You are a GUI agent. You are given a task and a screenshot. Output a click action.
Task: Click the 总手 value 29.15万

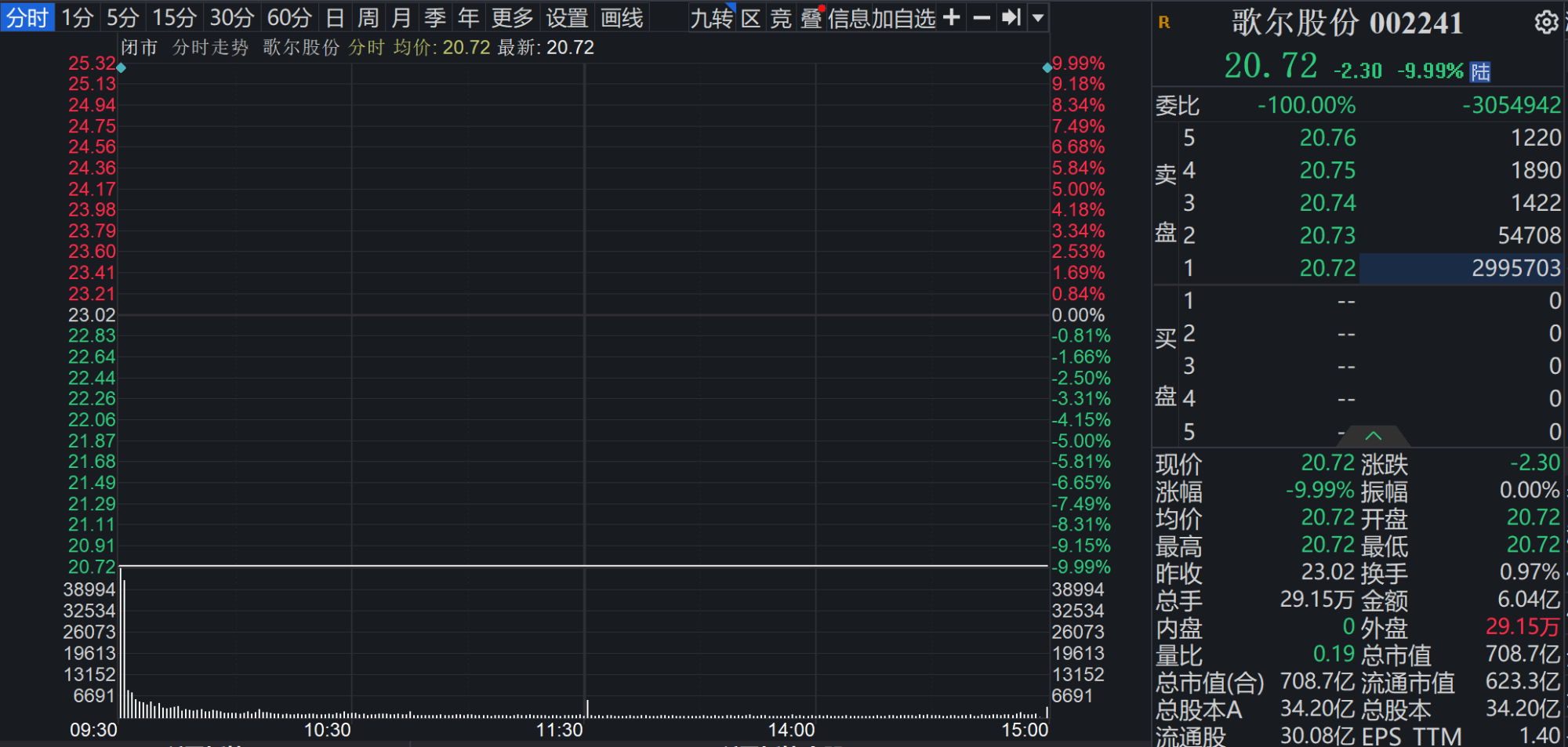[x=1317, y=600]
